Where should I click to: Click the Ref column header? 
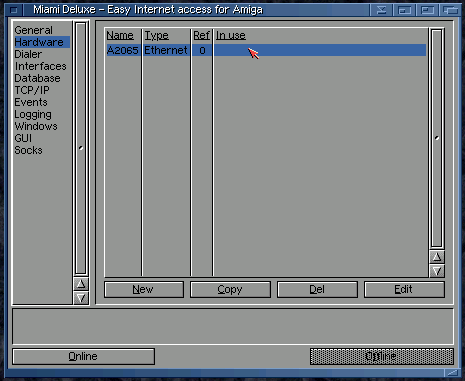point(201,35)
